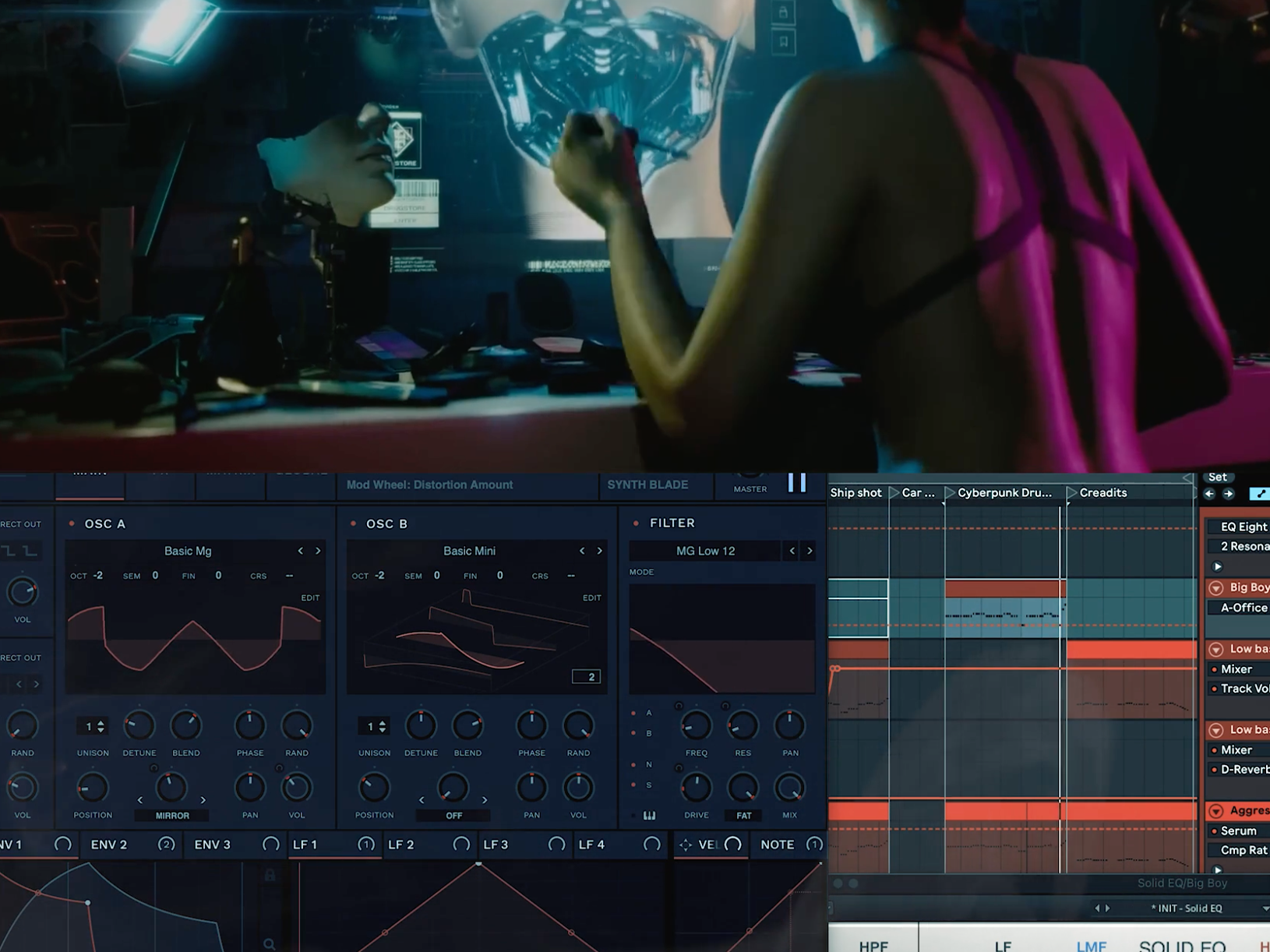Click the Mod Wheel: Distortion Amount label
Screen dimensions: 1270x952
pos(429,485)
